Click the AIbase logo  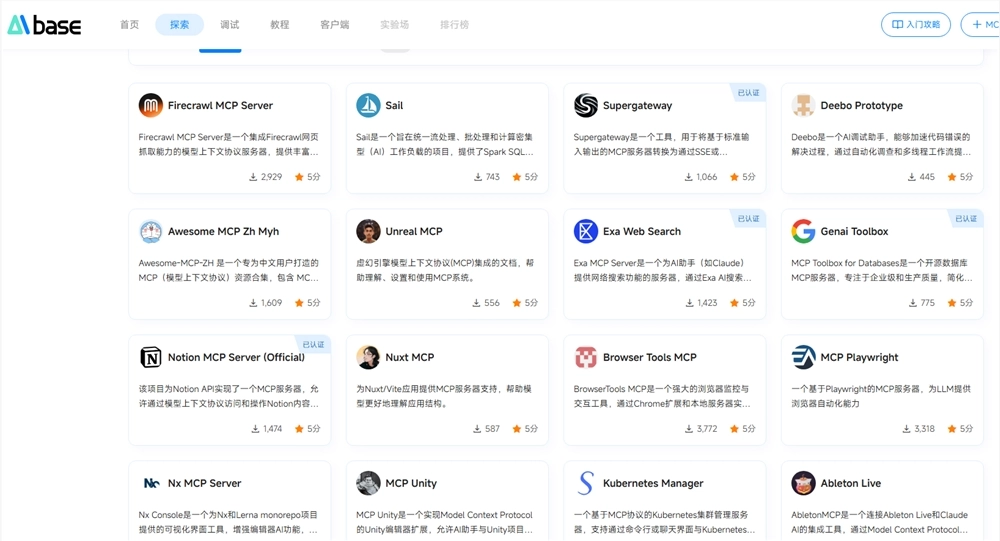[x=44, y=25]
